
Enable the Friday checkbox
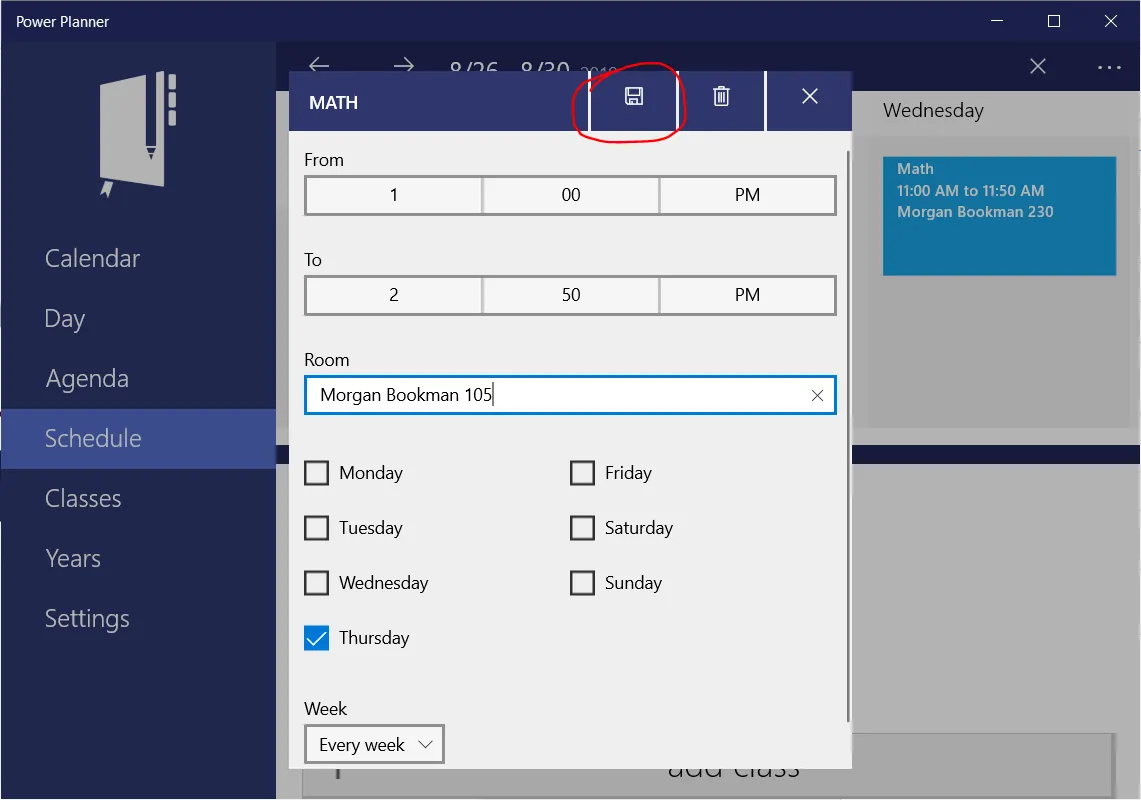(582, 473)
